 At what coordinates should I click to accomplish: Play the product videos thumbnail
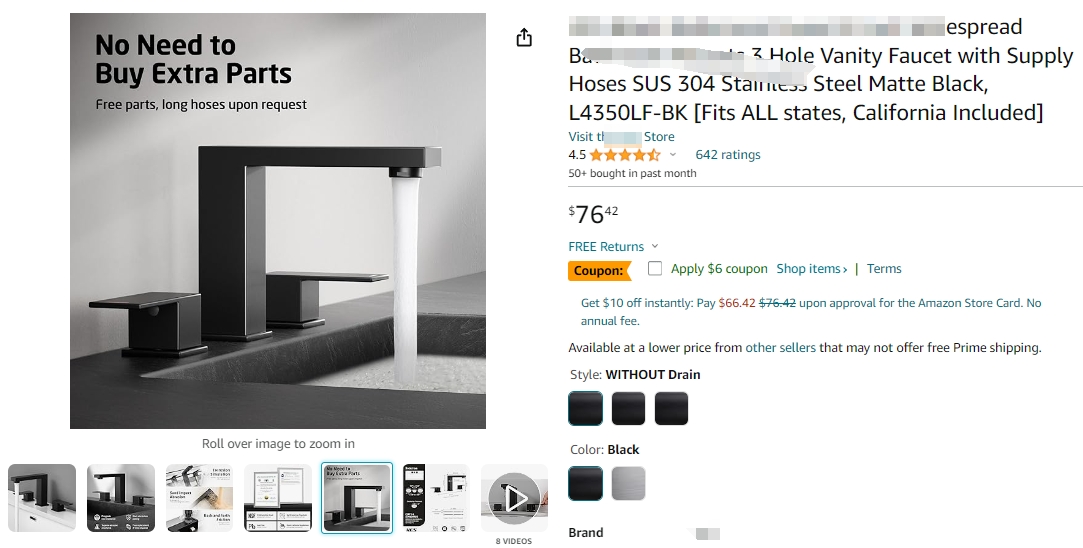(515, 498)
